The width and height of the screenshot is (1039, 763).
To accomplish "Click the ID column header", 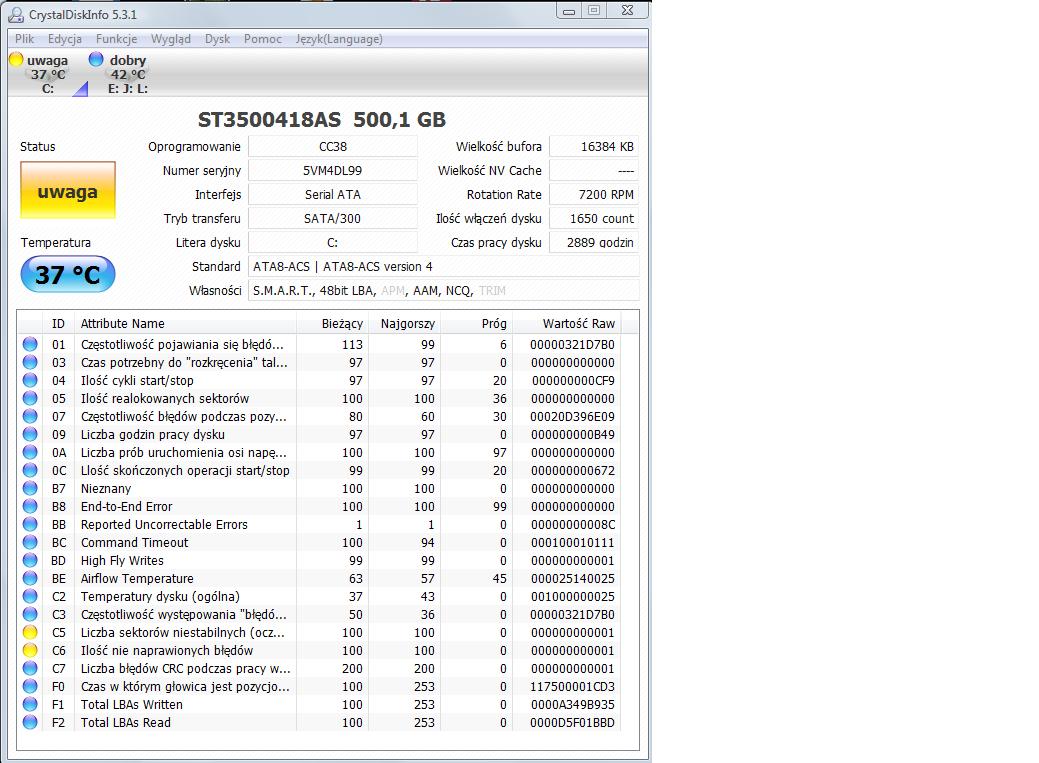I will point(58,323).
